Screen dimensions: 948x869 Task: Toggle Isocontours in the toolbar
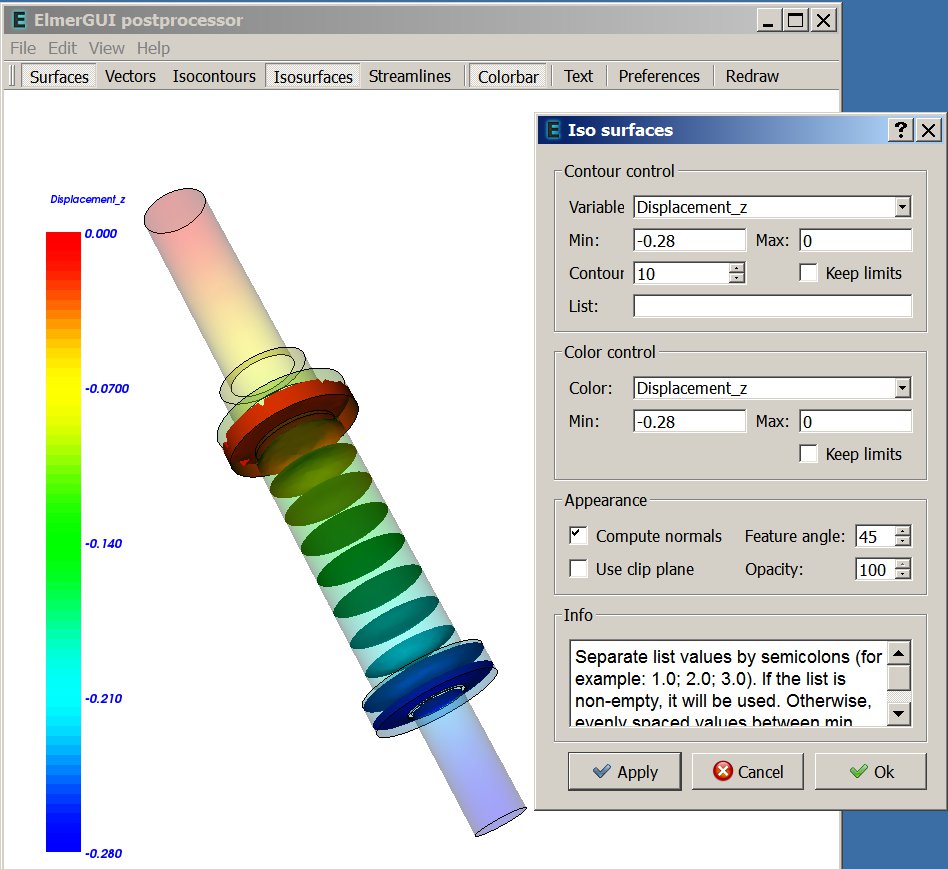click(x=214, y=77)
